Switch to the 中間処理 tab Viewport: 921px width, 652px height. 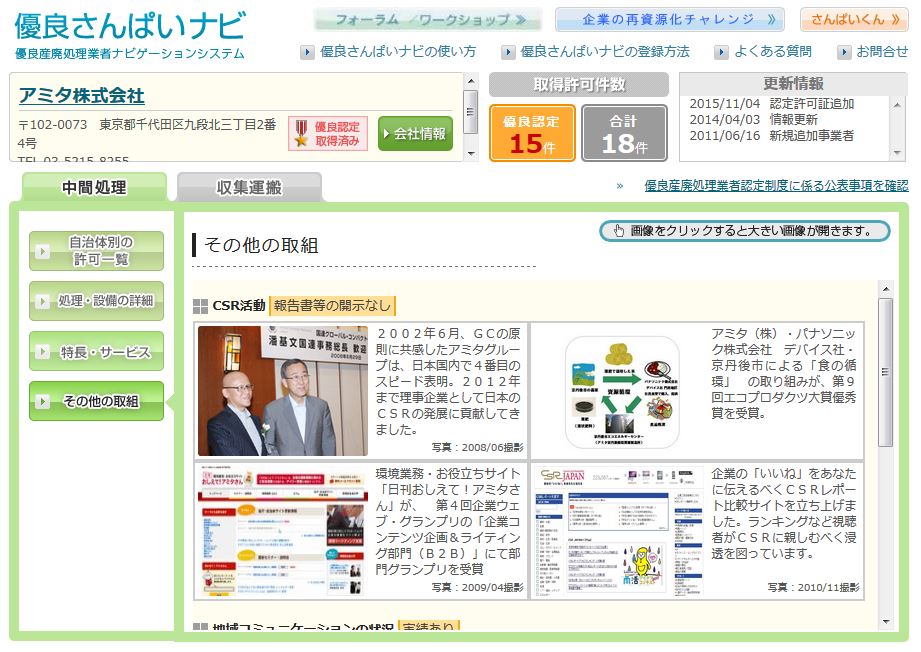94,187
